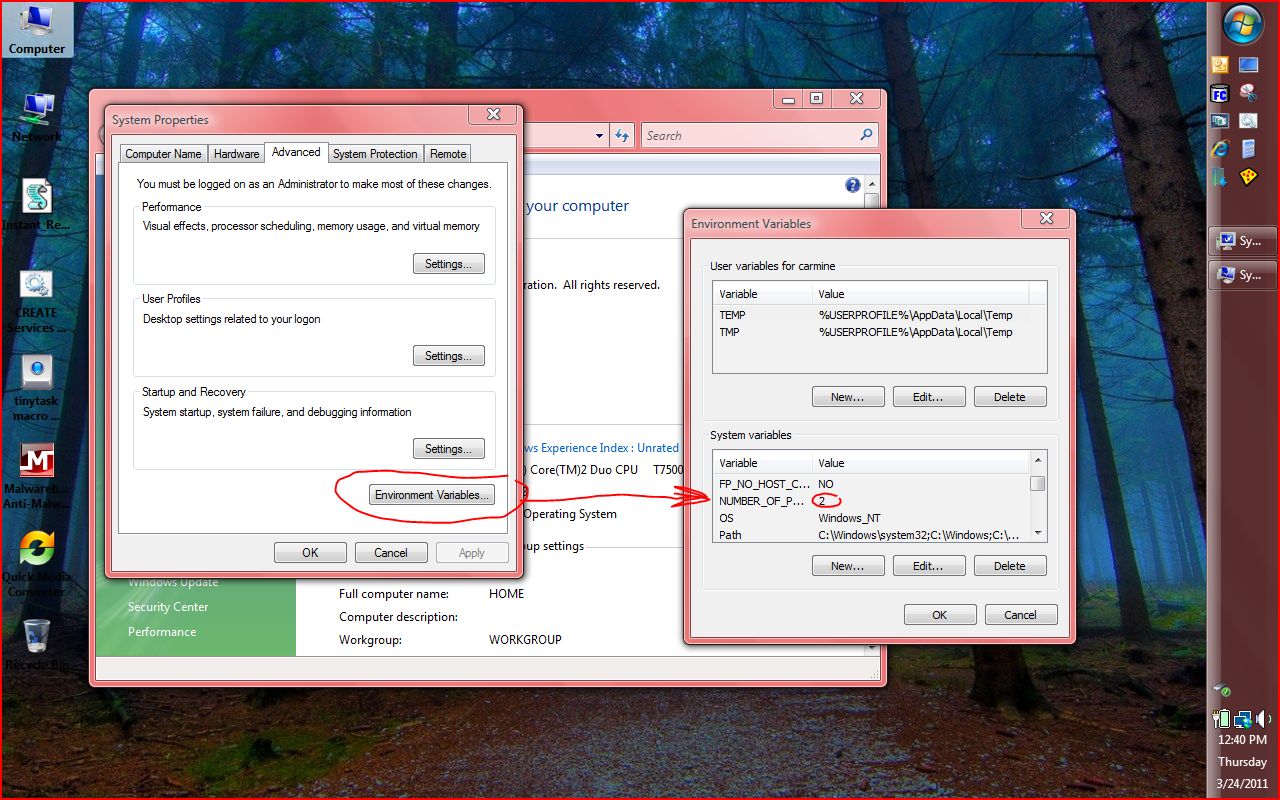This screenshot has height=800, width=1280.
Task: Switch to the Remote tab
Action: point(448,154)
